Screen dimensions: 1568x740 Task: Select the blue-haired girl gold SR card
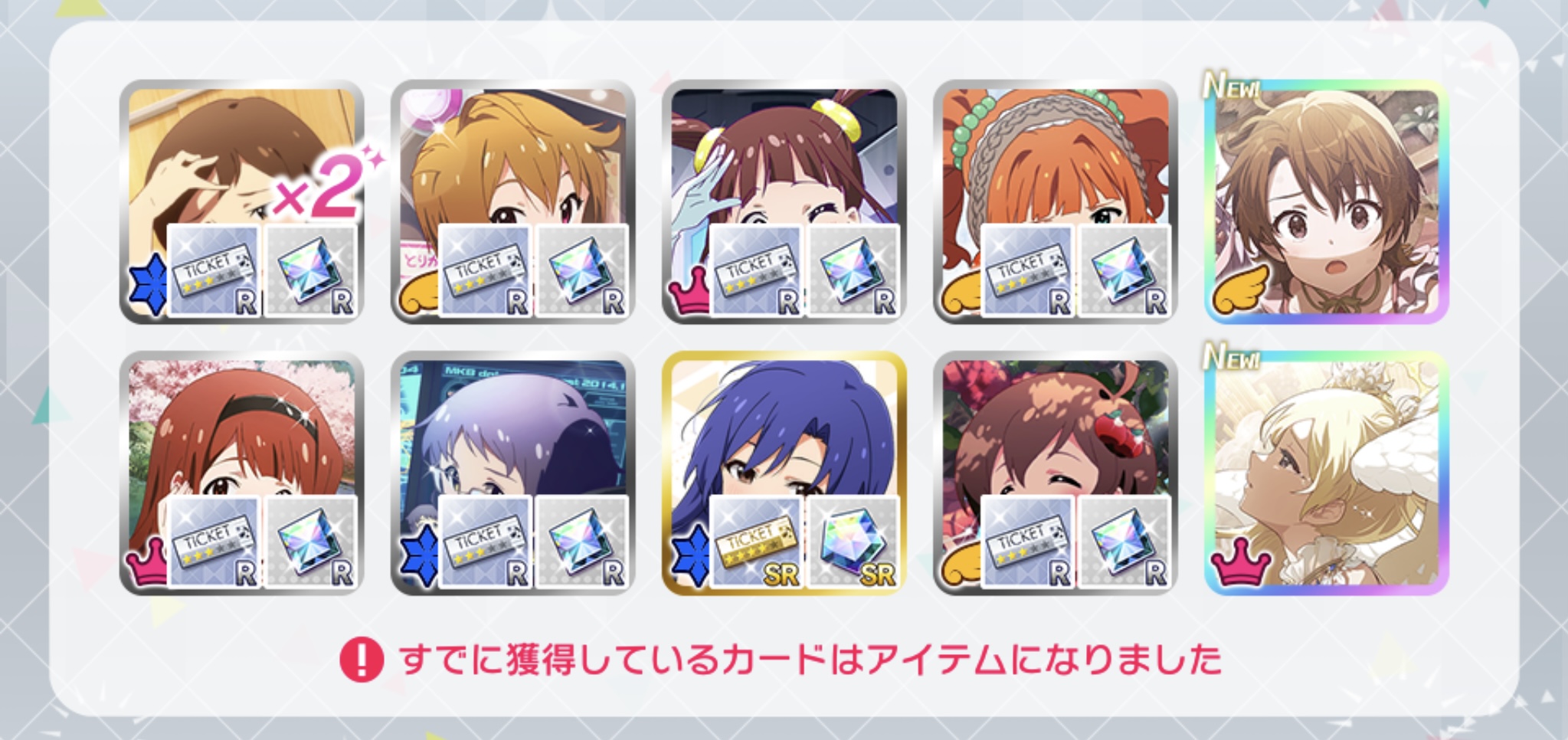[x=784, y=473]
